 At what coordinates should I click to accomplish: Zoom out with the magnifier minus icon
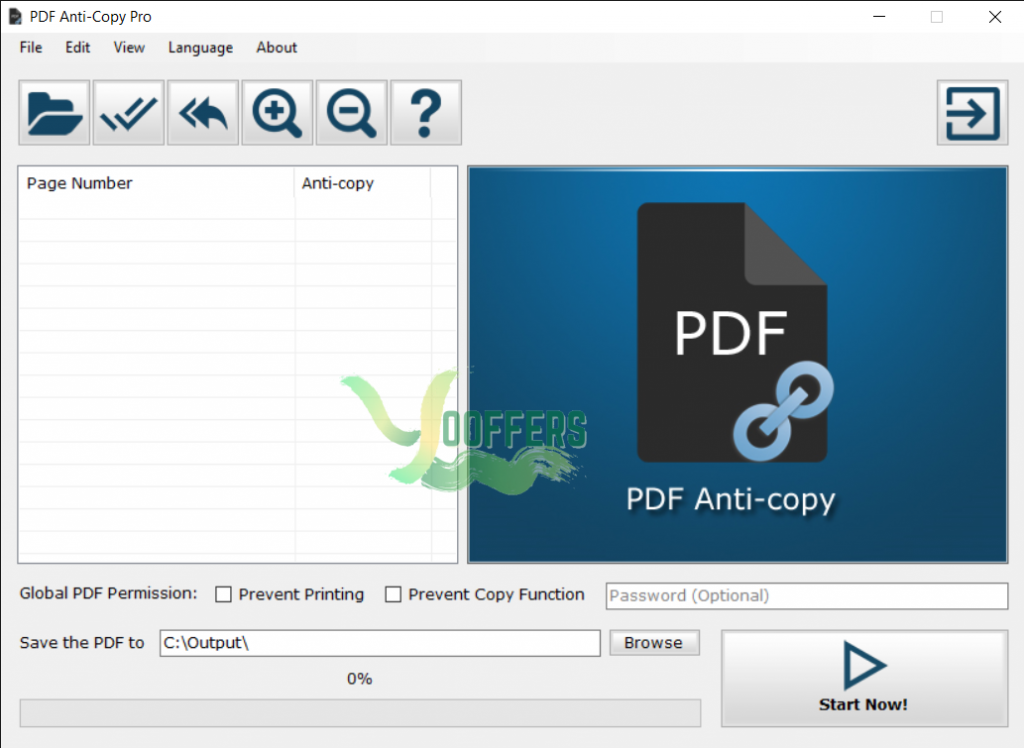click(x=352, y=112)
